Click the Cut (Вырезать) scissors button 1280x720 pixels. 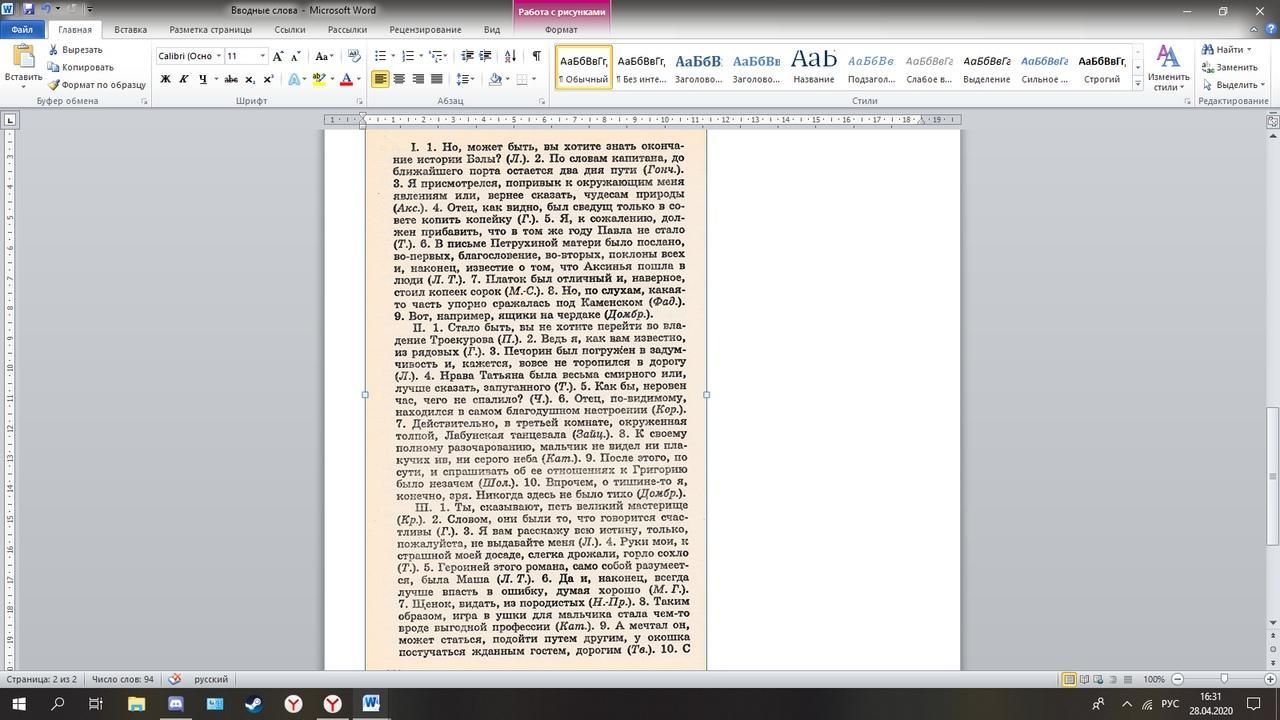point(75,50)
